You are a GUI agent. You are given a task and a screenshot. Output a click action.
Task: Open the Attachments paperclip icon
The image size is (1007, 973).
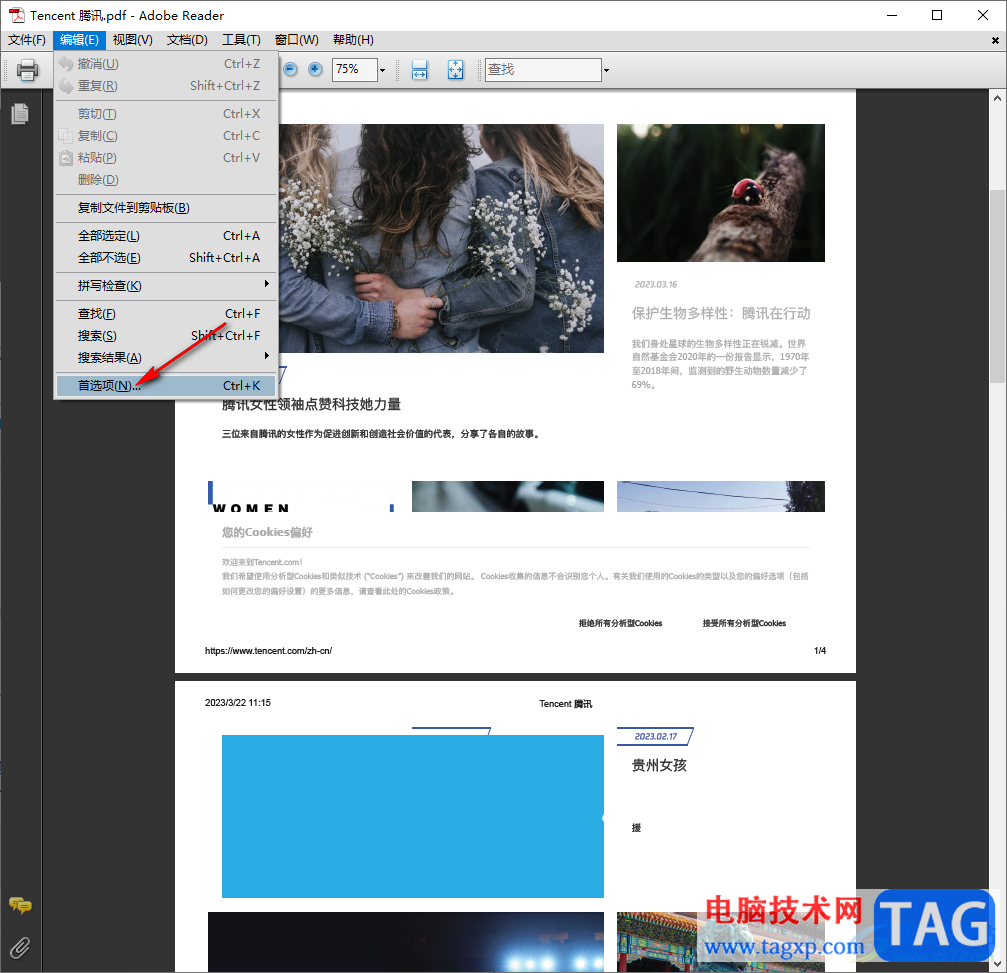(x=20, y=947)
